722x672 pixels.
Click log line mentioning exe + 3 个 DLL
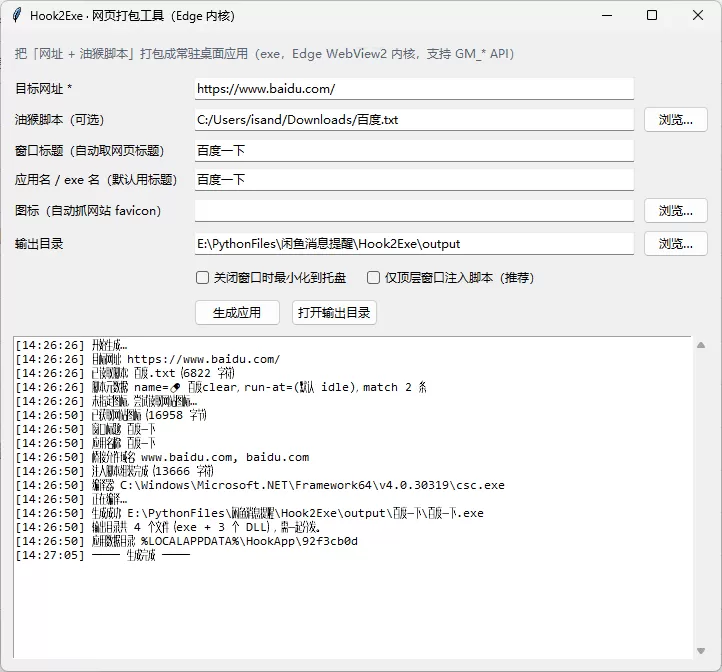[x=168, y=527]
